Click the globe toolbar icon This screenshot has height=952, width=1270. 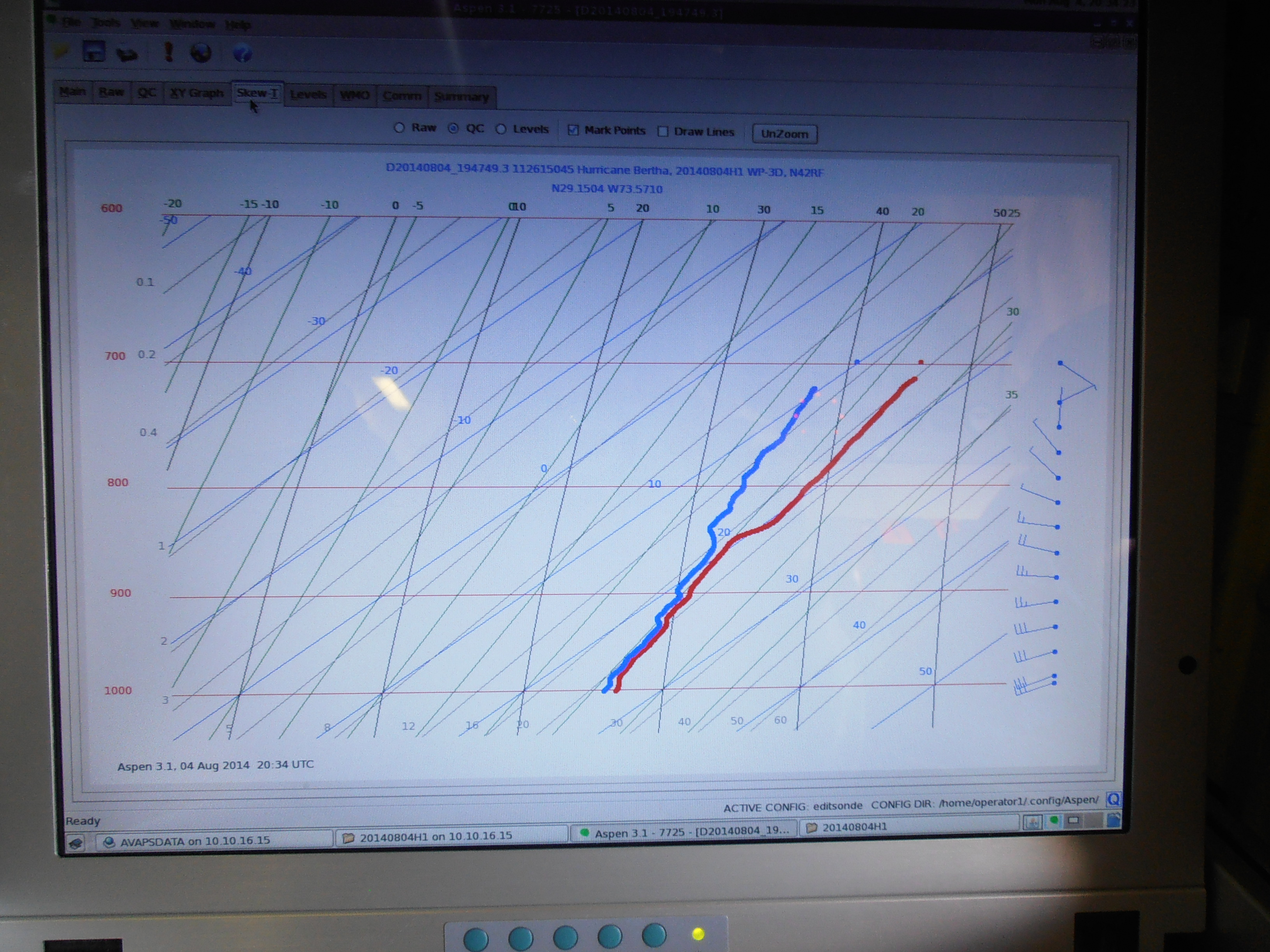tap(201, 53)
